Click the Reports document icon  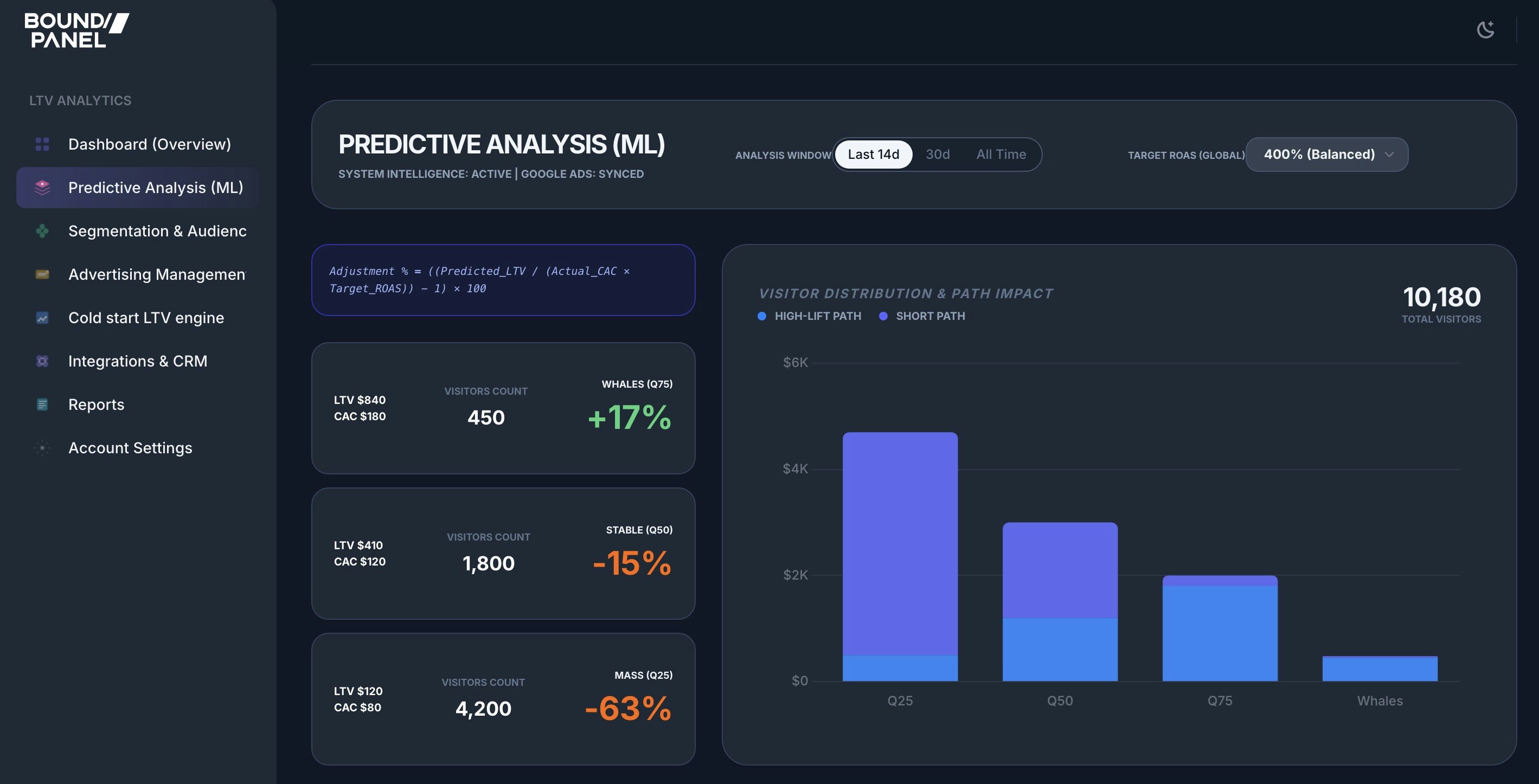pos(41,404)
